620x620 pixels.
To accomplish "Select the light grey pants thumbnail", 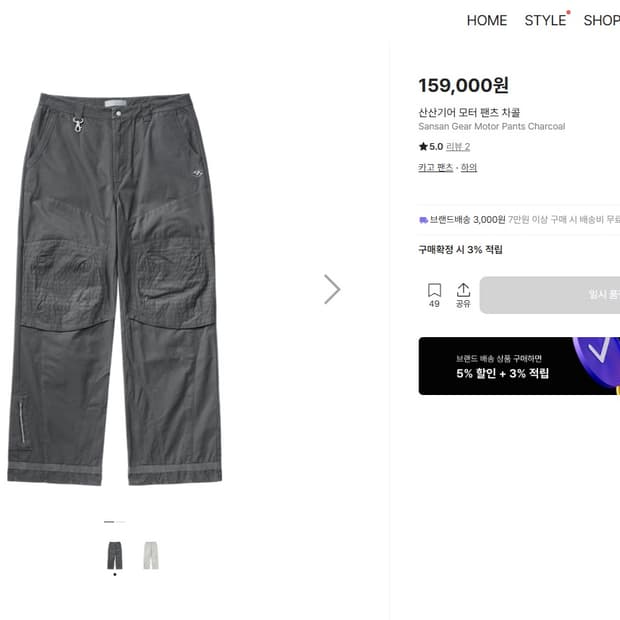I will tap(151, 555).
